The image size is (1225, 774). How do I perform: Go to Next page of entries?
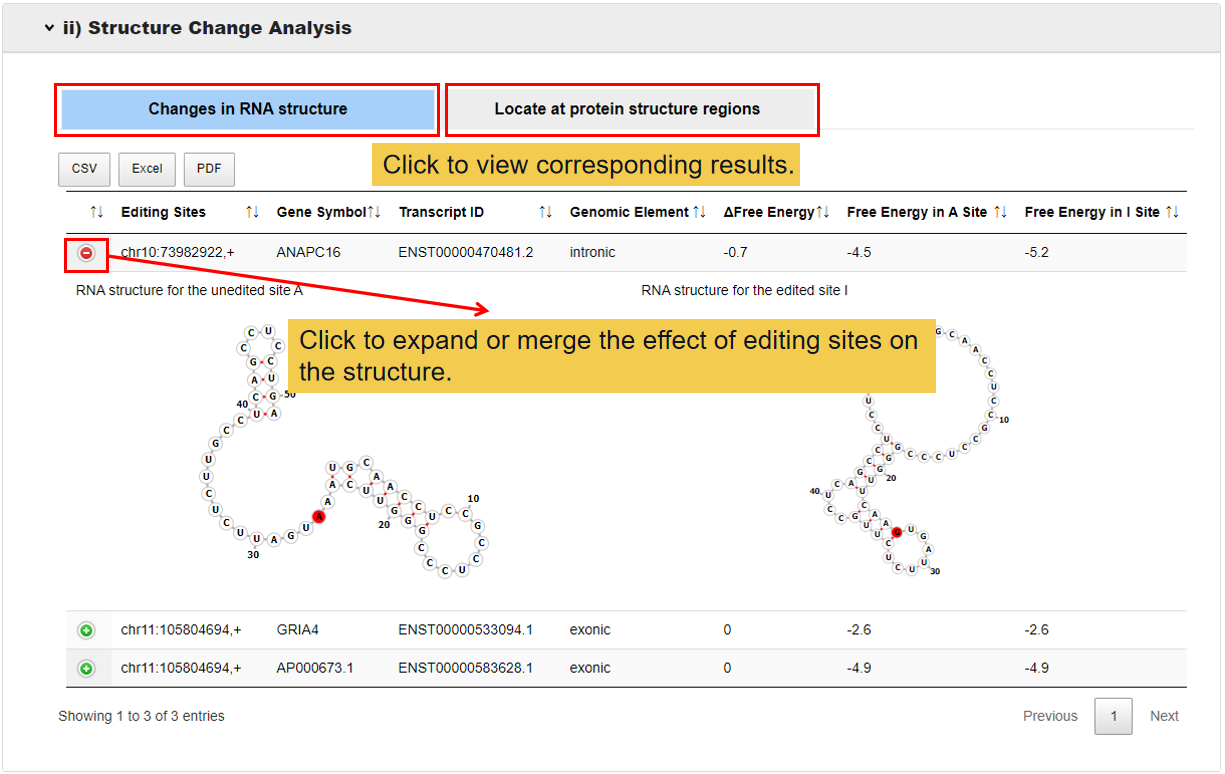(1163, 716)
